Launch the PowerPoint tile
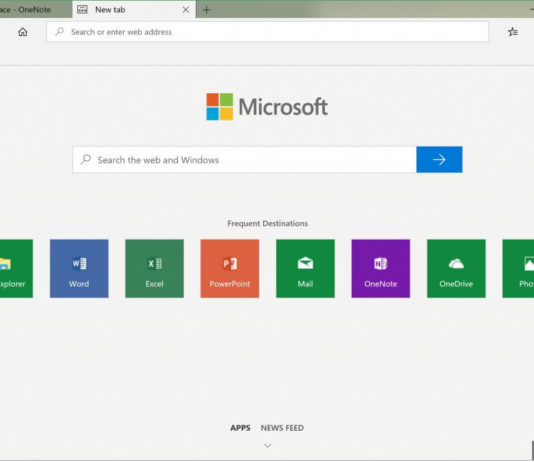The width and height of the screenshot is (534, 462). click(x=230, y=269)
